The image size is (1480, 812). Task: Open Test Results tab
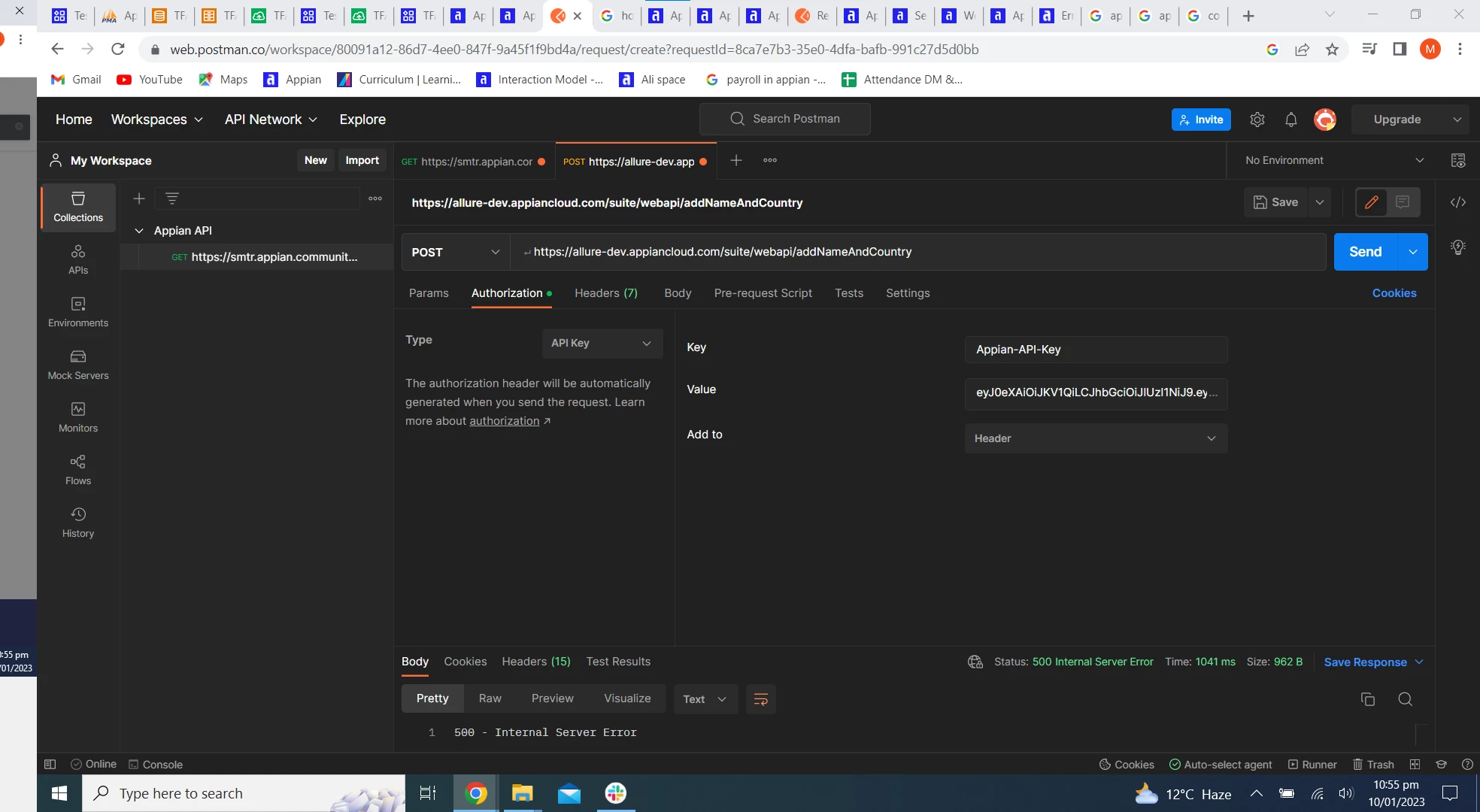618,662
